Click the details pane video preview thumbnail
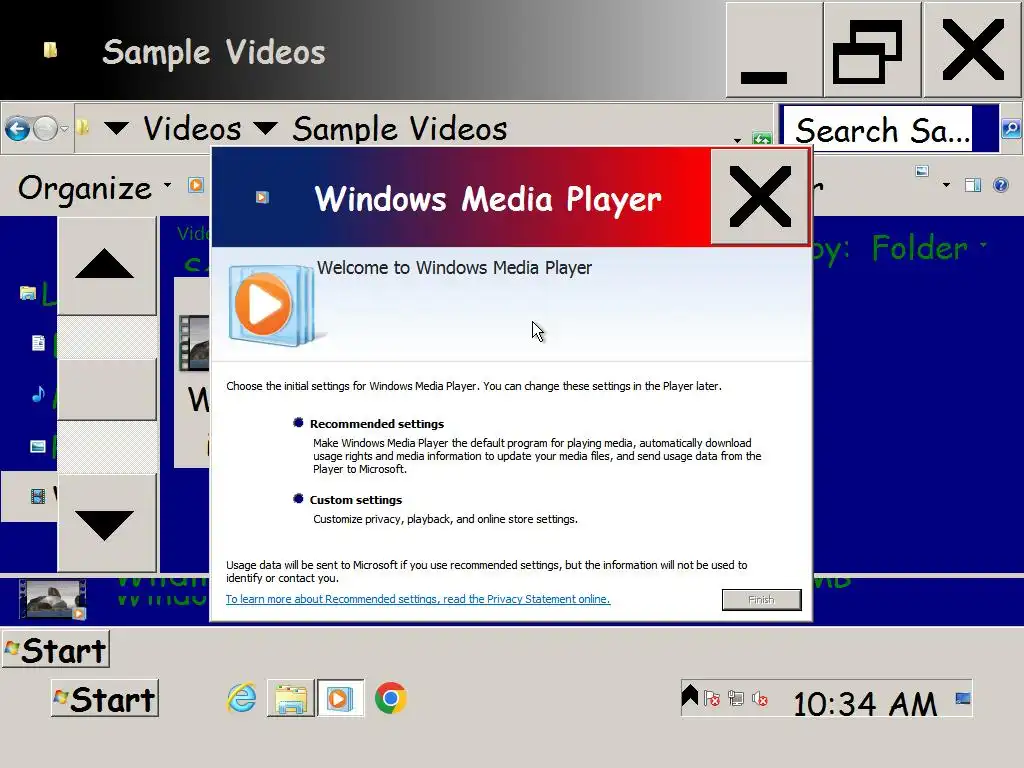The image size is (1024, 768). pos(53,600)
